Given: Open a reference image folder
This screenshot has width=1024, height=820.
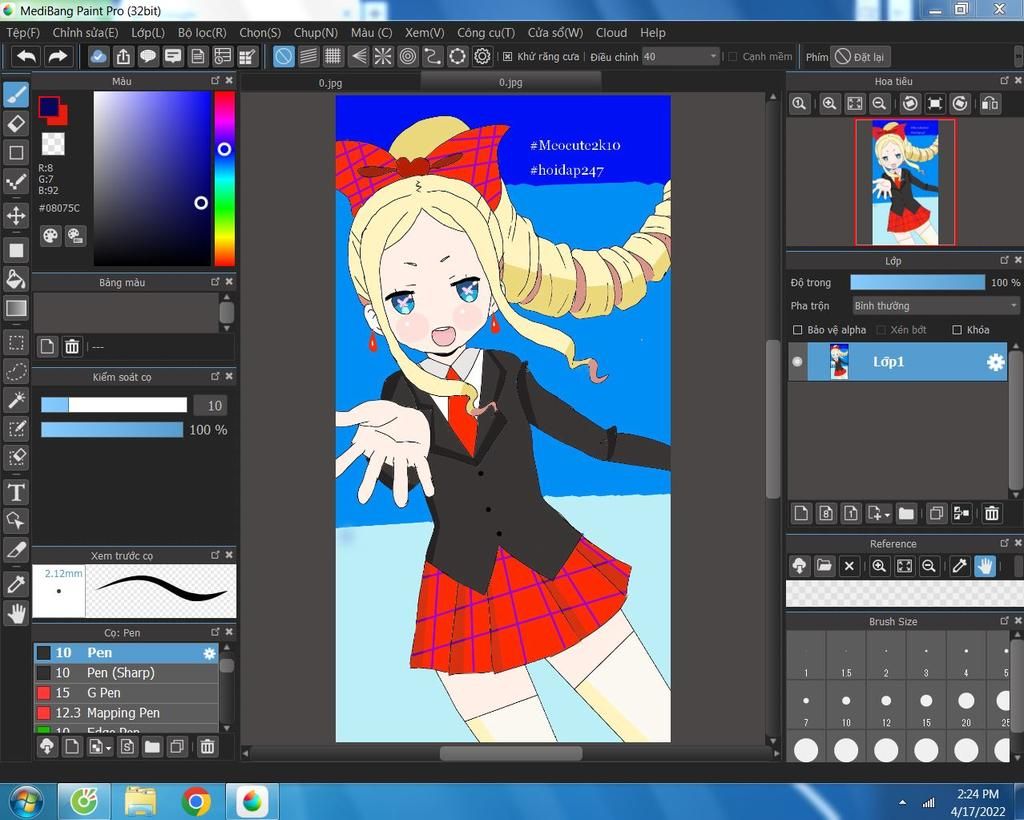Looking at the screenshot, I should 824,565.
